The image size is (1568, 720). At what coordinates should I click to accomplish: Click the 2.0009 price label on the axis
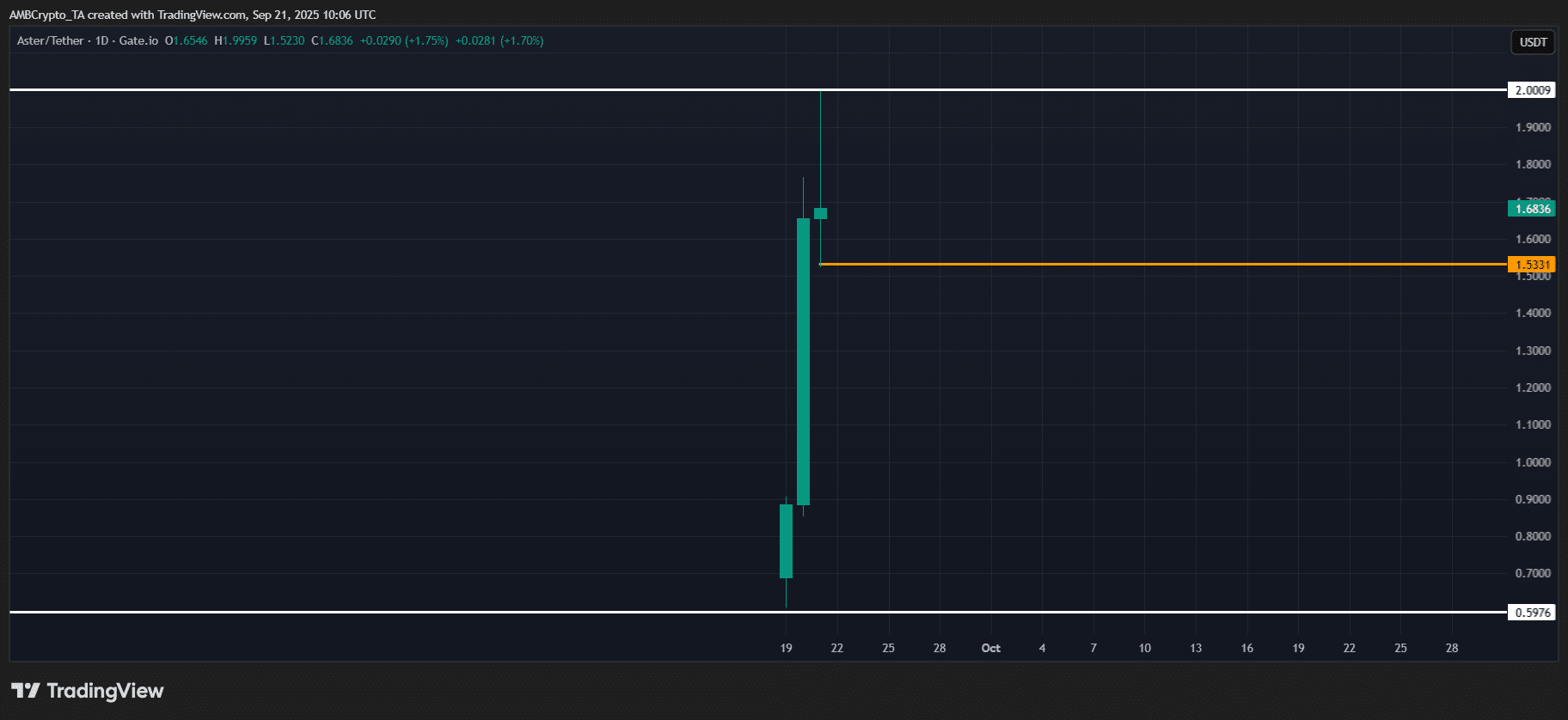click(x=1532, y=90)
